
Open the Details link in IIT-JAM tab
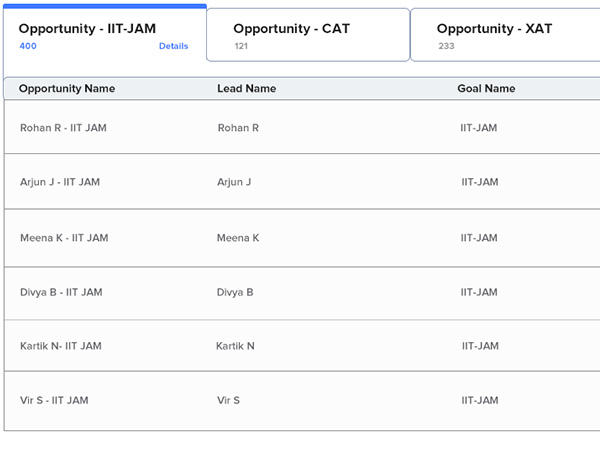173,46
